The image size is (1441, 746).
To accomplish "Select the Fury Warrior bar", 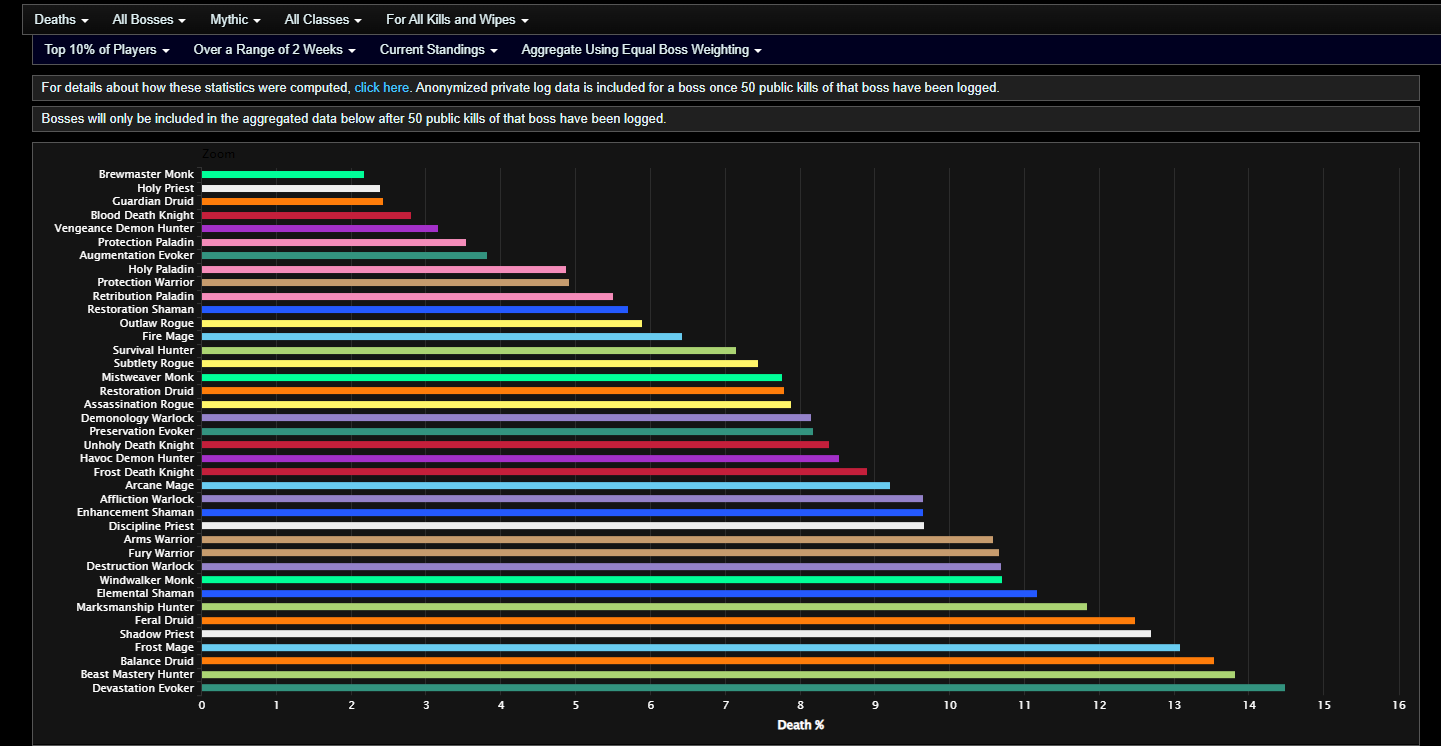I will click(x=600, y=553).
